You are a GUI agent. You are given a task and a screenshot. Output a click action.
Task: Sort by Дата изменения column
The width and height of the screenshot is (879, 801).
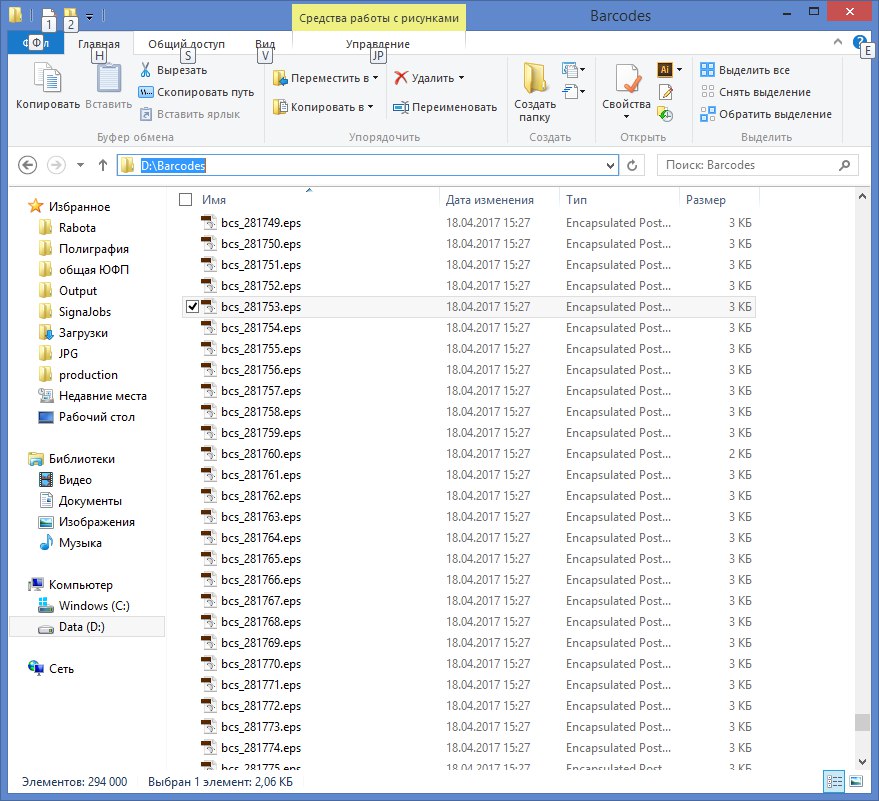[489, 200]
